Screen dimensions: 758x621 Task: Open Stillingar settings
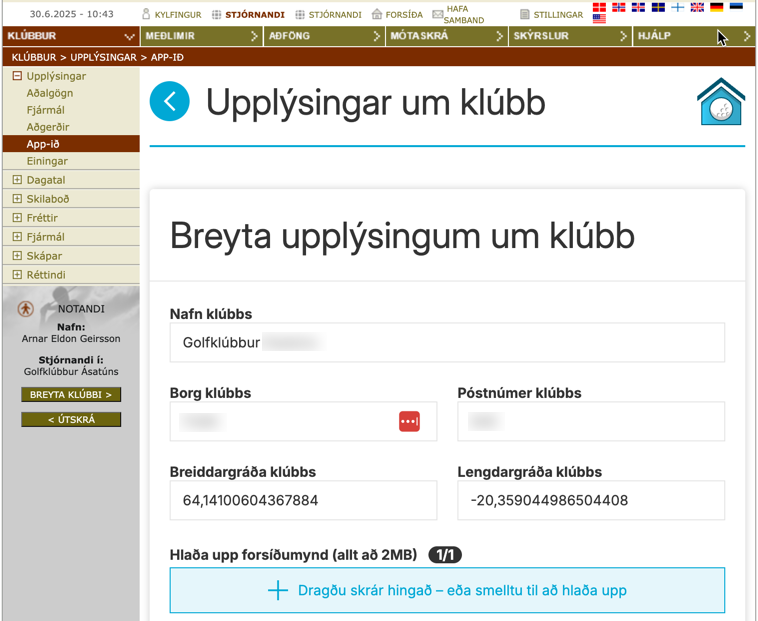[551, 14]
